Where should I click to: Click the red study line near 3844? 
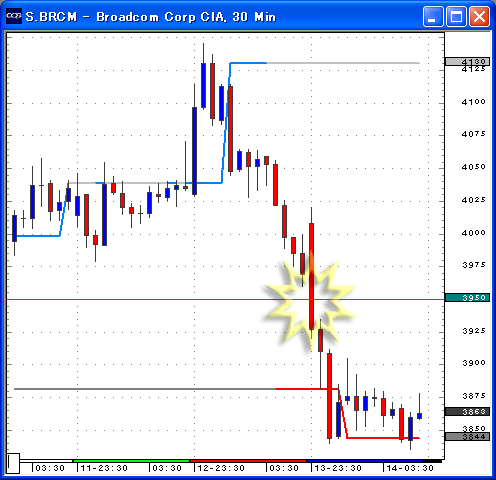(x=383, y=438)
